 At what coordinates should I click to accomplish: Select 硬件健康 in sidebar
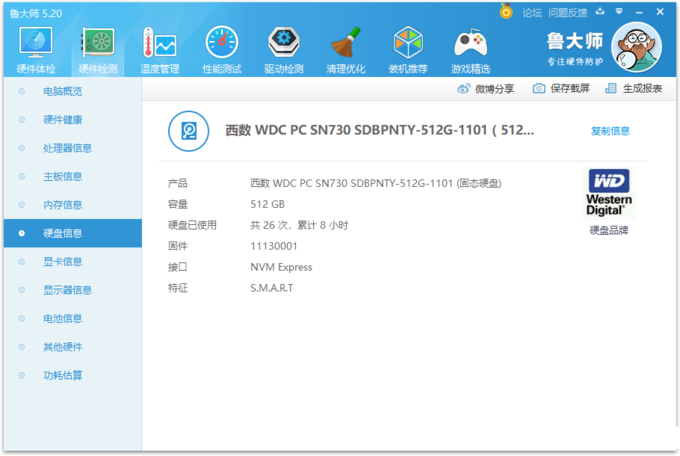73,120
